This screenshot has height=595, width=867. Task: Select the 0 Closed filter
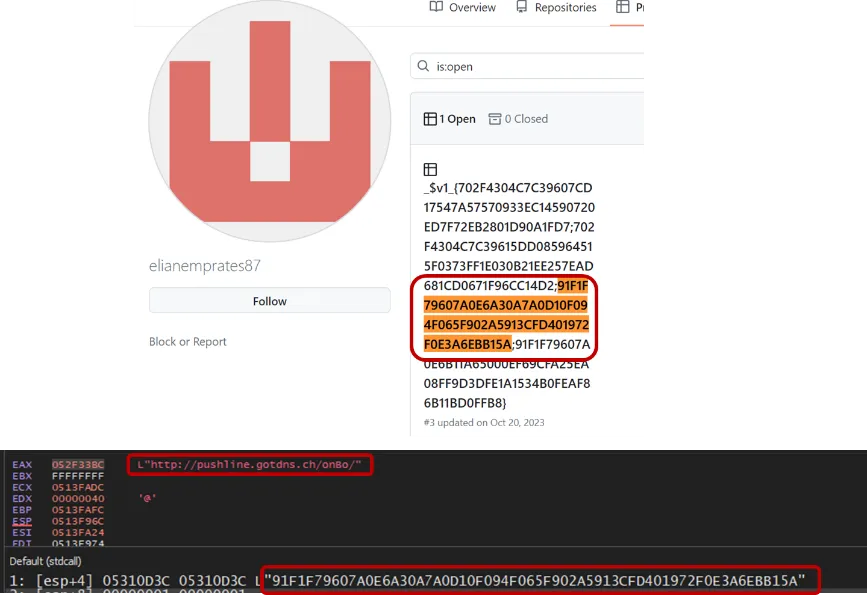tap(518, 117)
